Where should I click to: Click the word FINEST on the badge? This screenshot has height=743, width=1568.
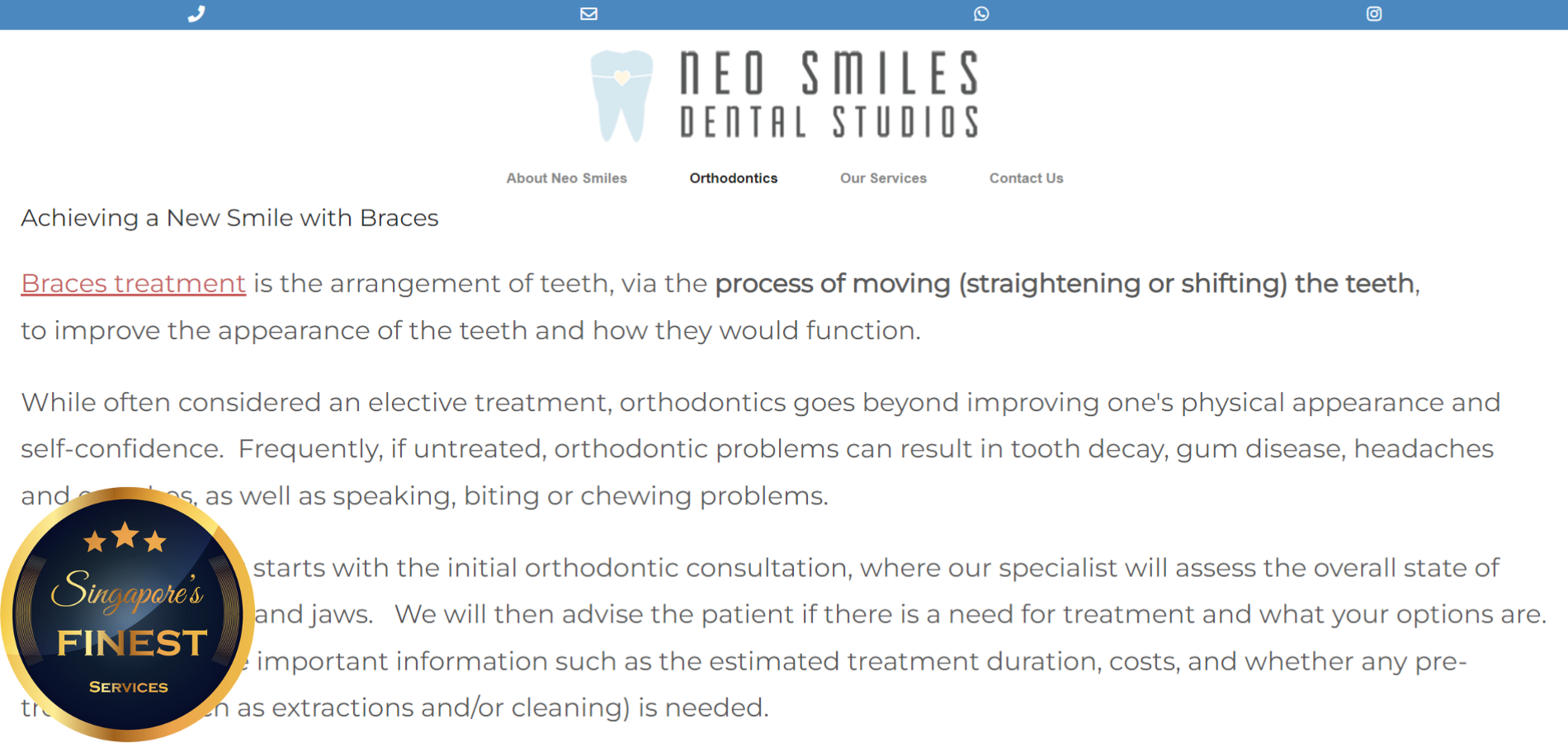click(x=132, y=643)
